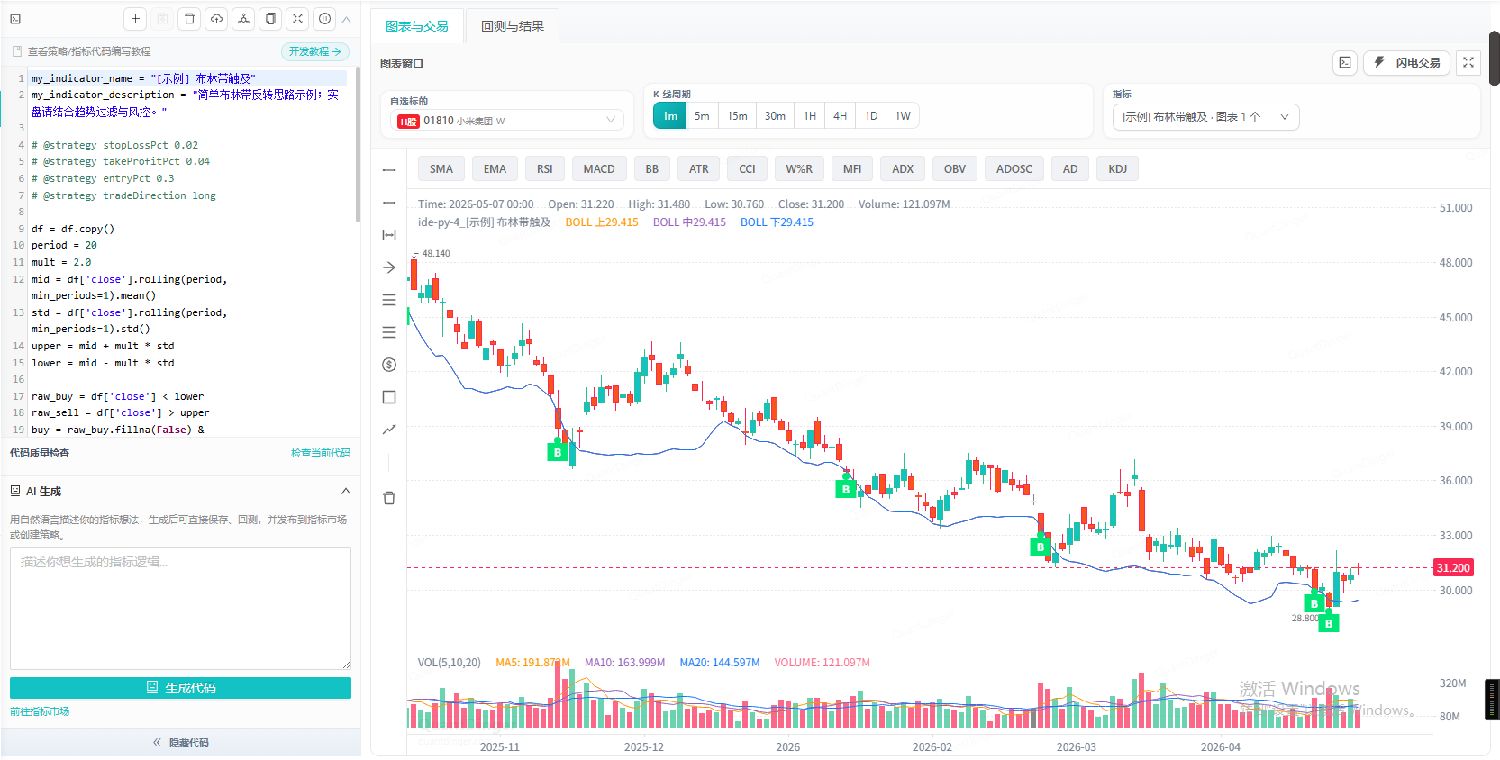The image size is (1500, 760).
Task: Add the RSI indicator
Action: tap(545, 169)
